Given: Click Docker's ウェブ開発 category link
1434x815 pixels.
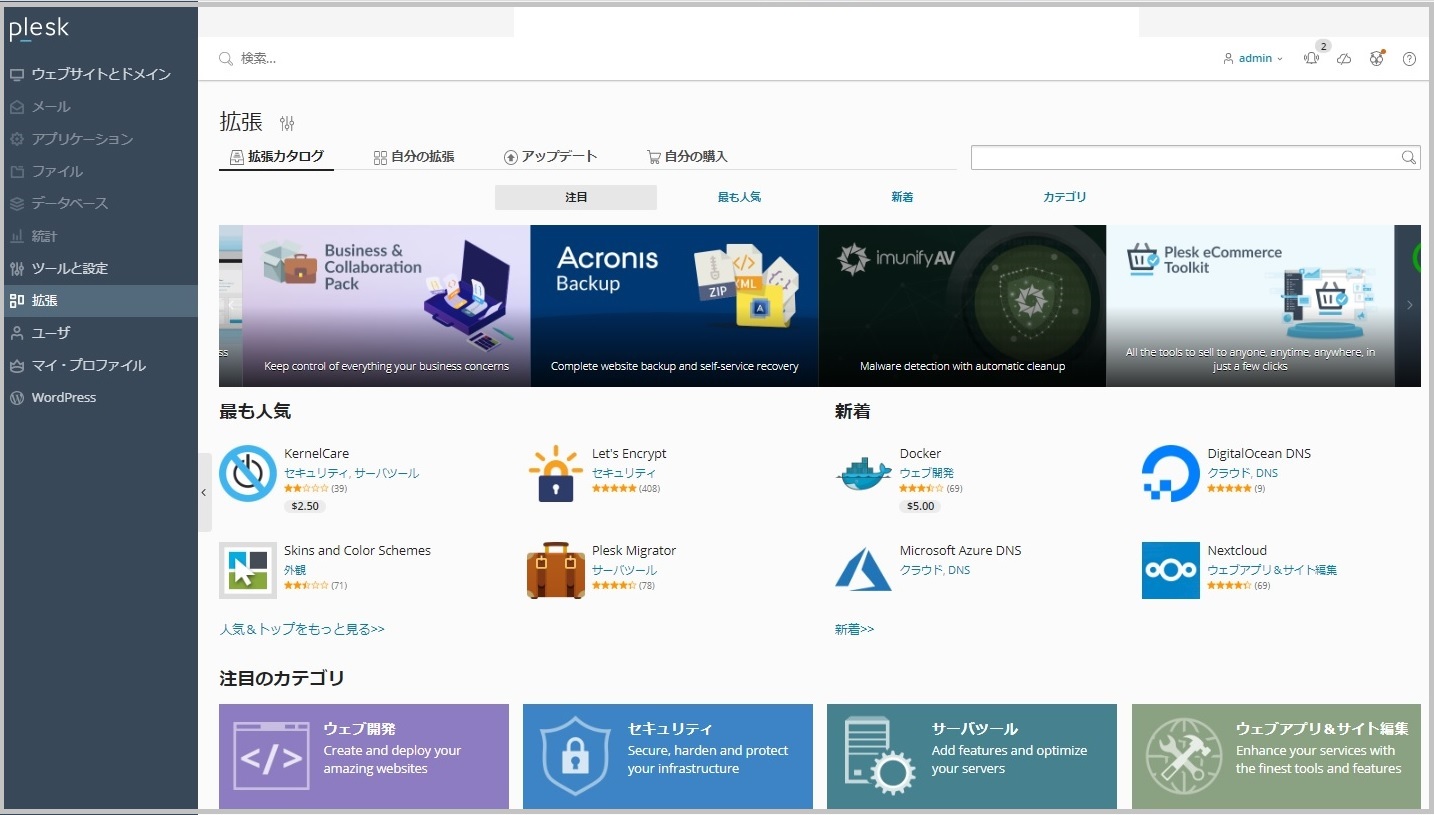Looking at the screenshot, I should point(927,473).
